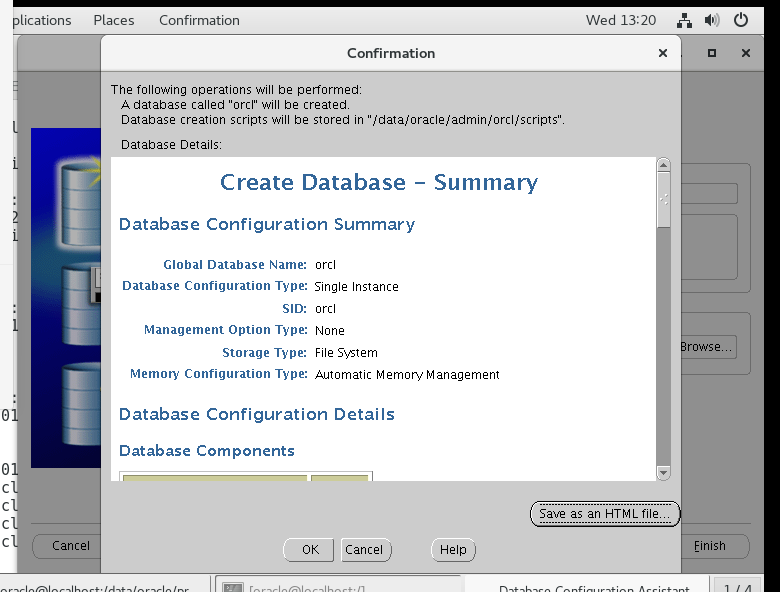This screenshot has height=592, width=780.
Task: Open the Wed 13:20 clock calendar
Action: (x=621, y=20)
